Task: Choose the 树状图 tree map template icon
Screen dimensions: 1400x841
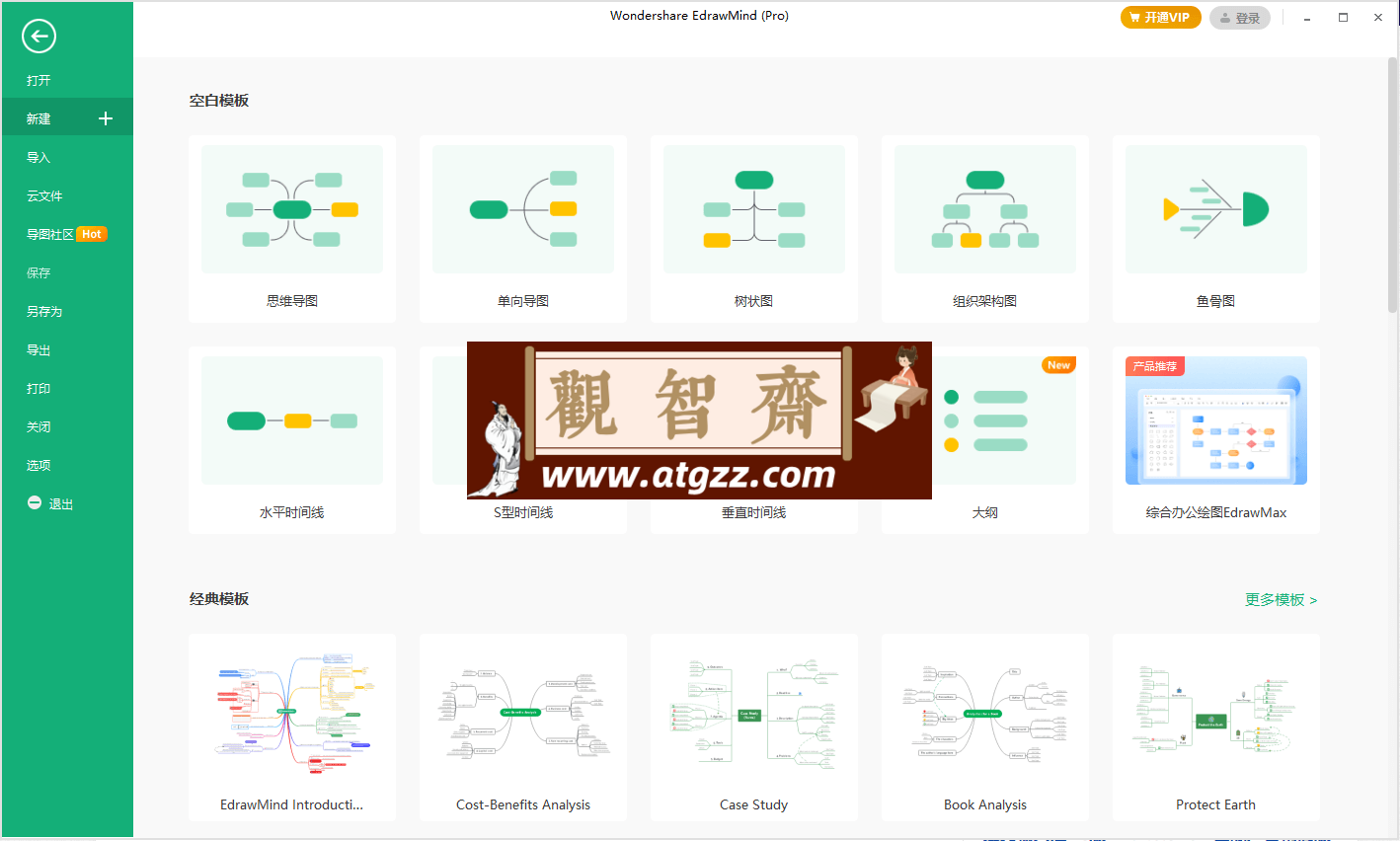Action: pyautogui.click(x=754, y=209)
